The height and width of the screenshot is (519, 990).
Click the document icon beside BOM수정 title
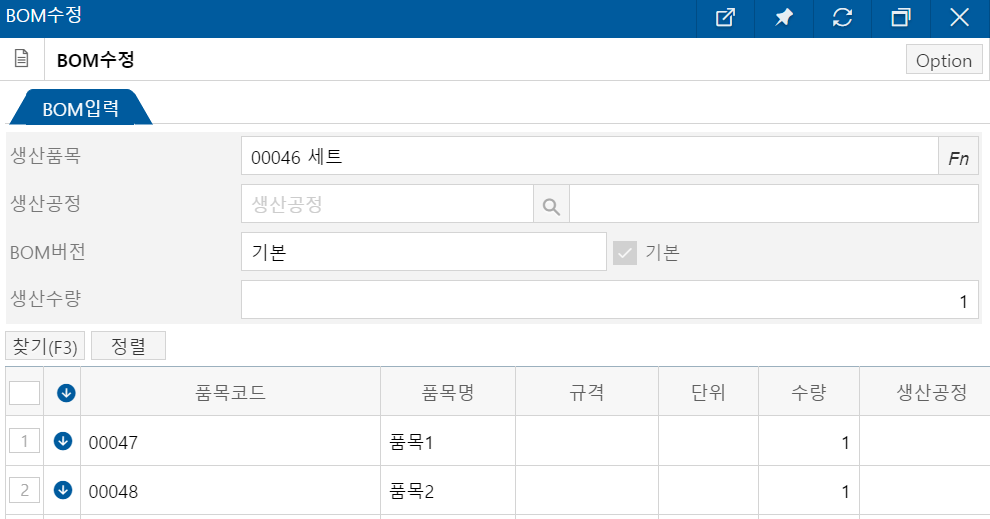click(21, 59)
